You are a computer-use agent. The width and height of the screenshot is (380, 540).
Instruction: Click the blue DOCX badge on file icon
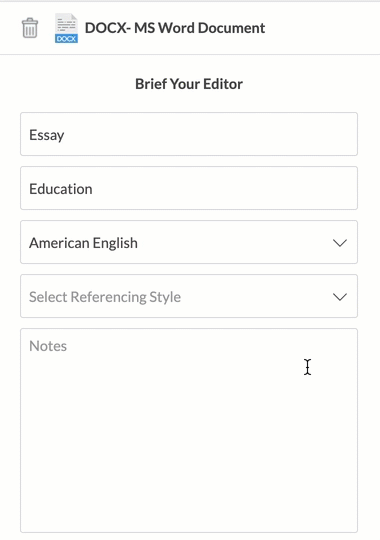click(x=66, y=38)
